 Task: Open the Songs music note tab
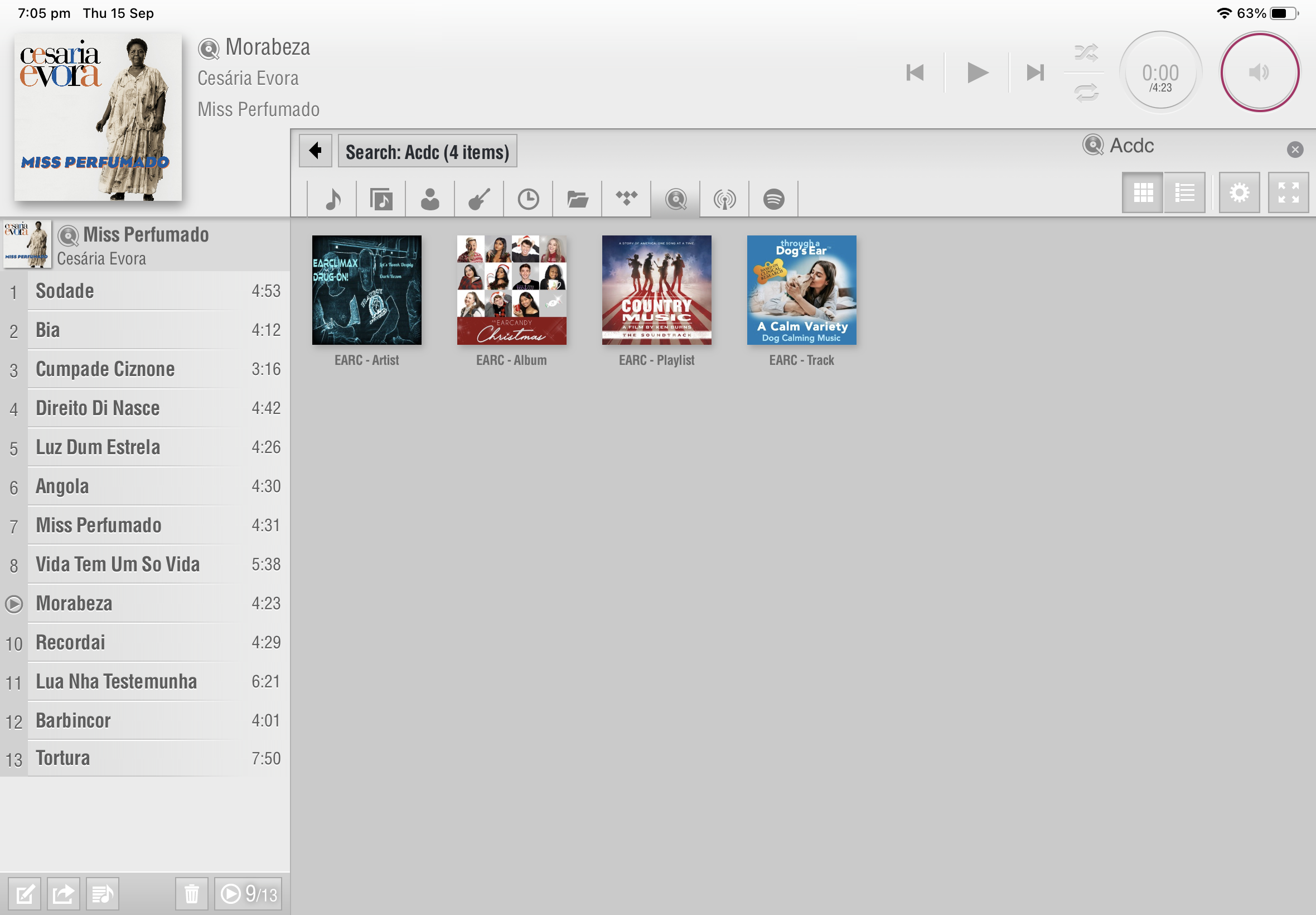click(x=332, y=200)
